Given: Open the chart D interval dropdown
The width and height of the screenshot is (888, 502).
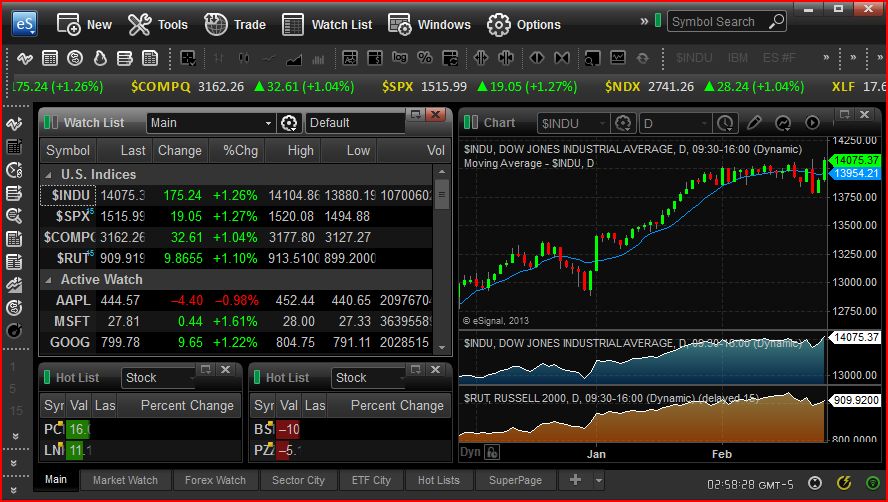Looking at the screenshot, I should [x=676, y=123].
